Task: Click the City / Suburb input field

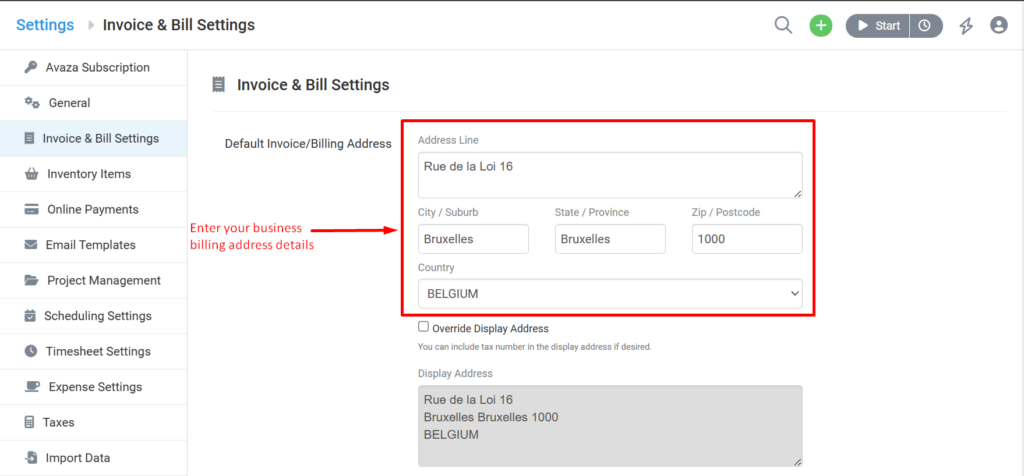Action: point(473,240)
